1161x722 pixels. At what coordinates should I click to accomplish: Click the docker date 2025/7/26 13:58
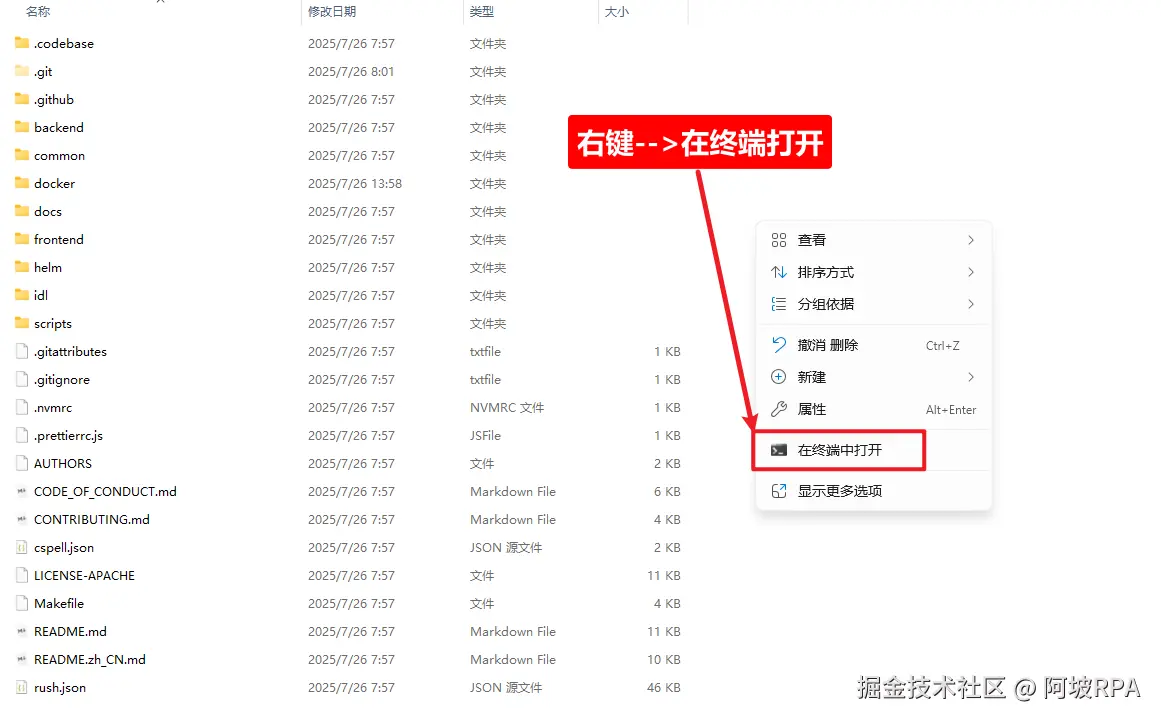355,183
